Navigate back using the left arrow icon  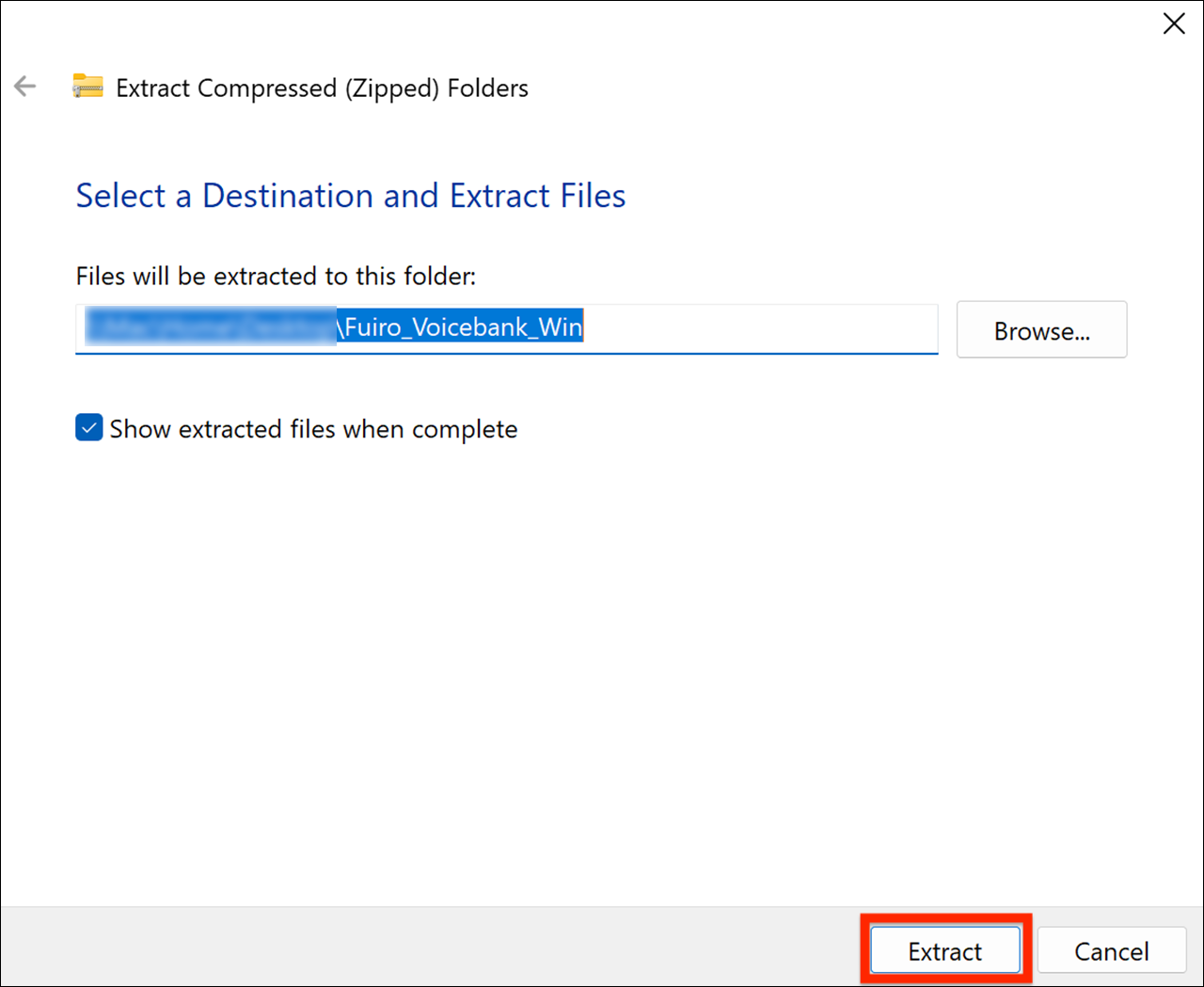pos(24,86)
